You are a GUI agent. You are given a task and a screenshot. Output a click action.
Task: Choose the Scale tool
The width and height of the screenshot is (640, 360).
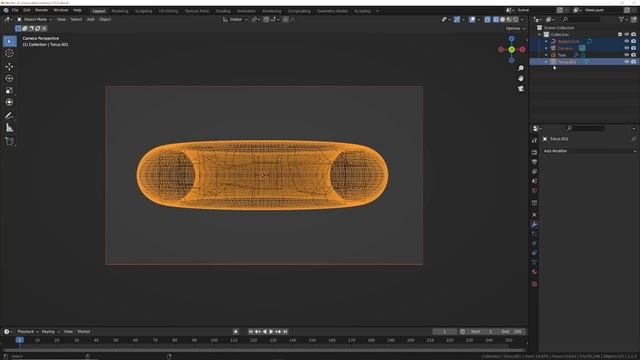pyautogui.click(x=9, y=90)
